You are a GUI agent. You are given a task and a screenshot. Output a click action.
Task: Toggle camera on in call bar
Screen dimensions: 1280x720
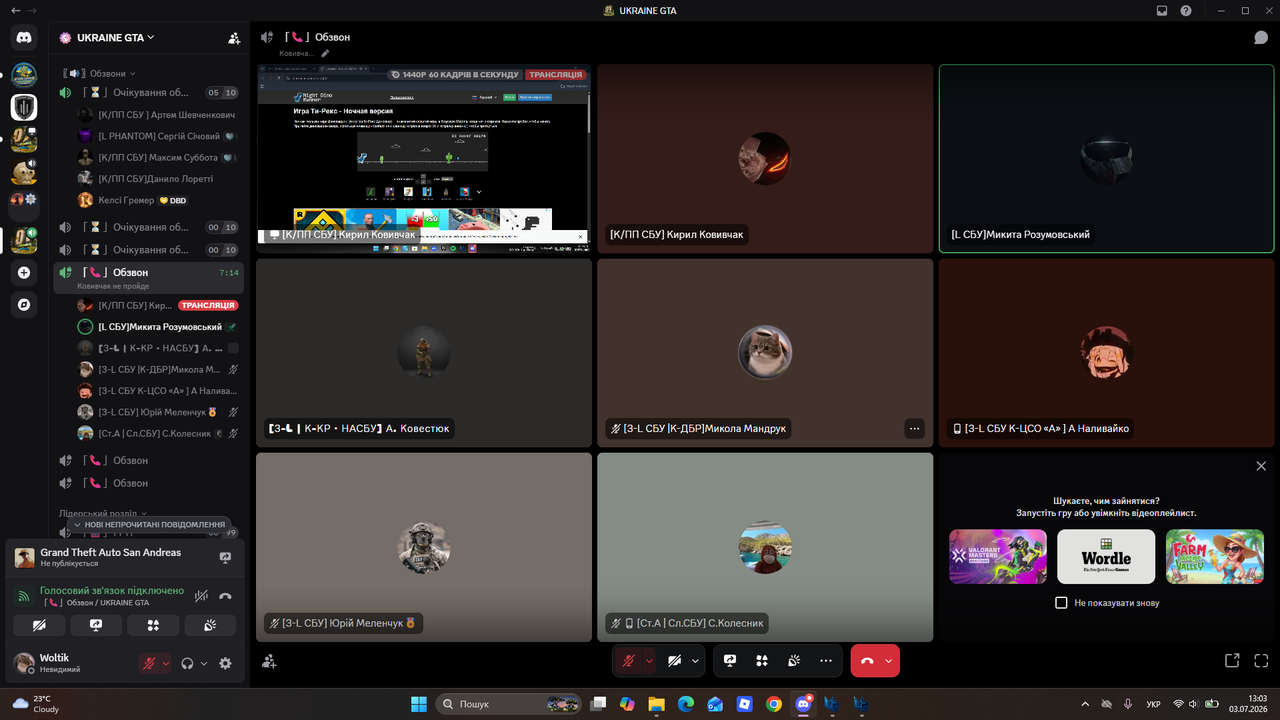pyautogui.click(x=674, y=661)
